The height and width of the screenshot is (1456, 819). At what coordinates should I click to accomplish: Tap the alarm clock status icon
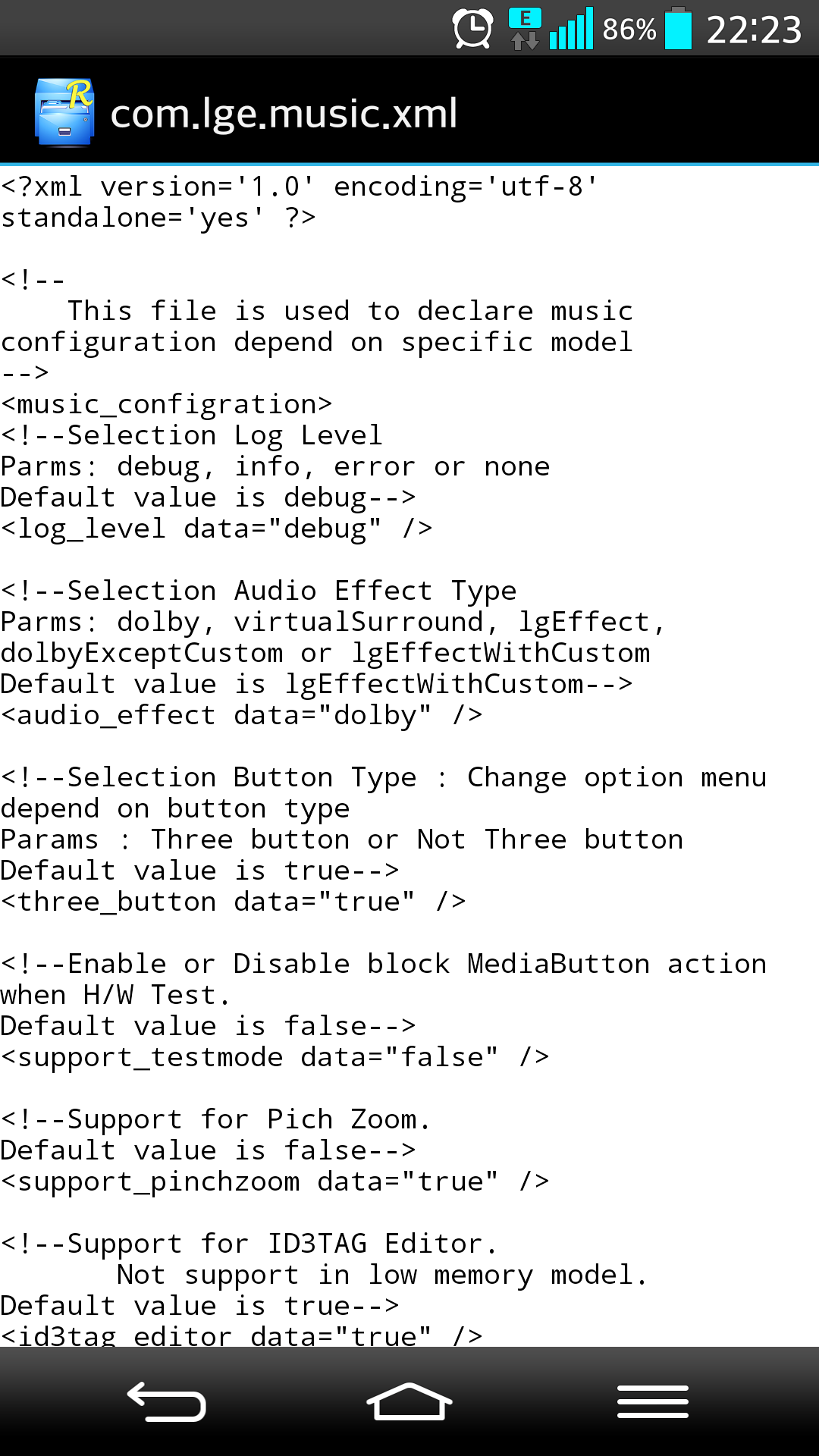coord(472,29)
